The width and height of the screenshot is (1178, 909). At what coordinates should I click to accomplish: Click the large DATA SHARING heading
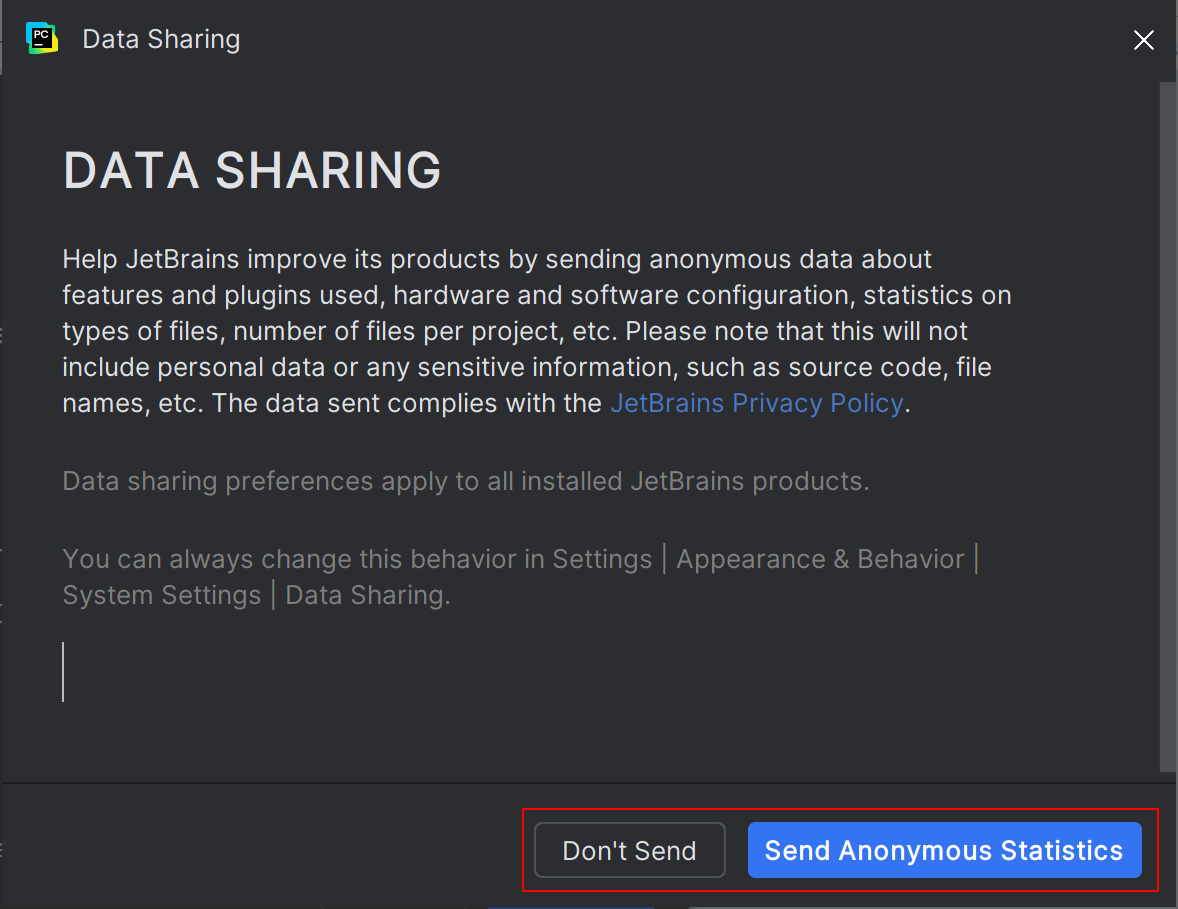(252, 170)
